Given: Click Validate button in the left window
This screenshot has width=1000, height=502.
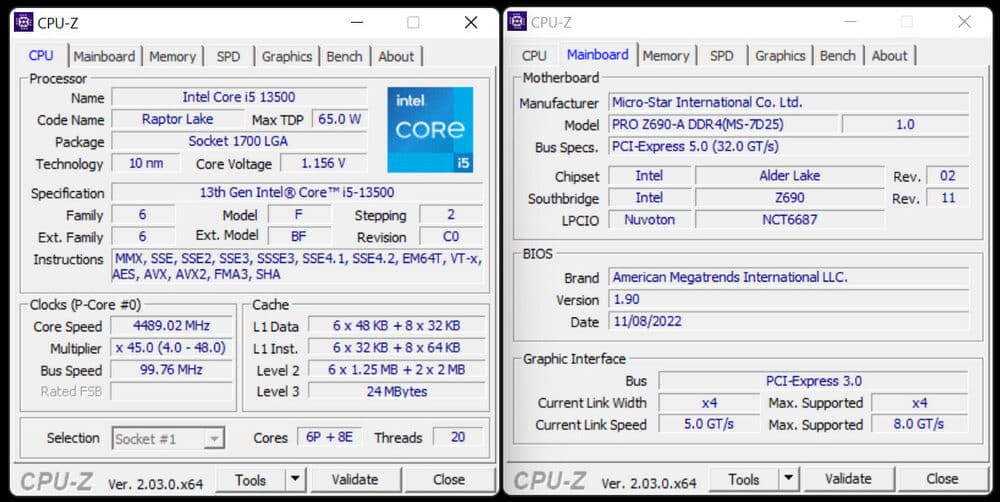Looking at the screenshot, I should [x=355, y=480].
